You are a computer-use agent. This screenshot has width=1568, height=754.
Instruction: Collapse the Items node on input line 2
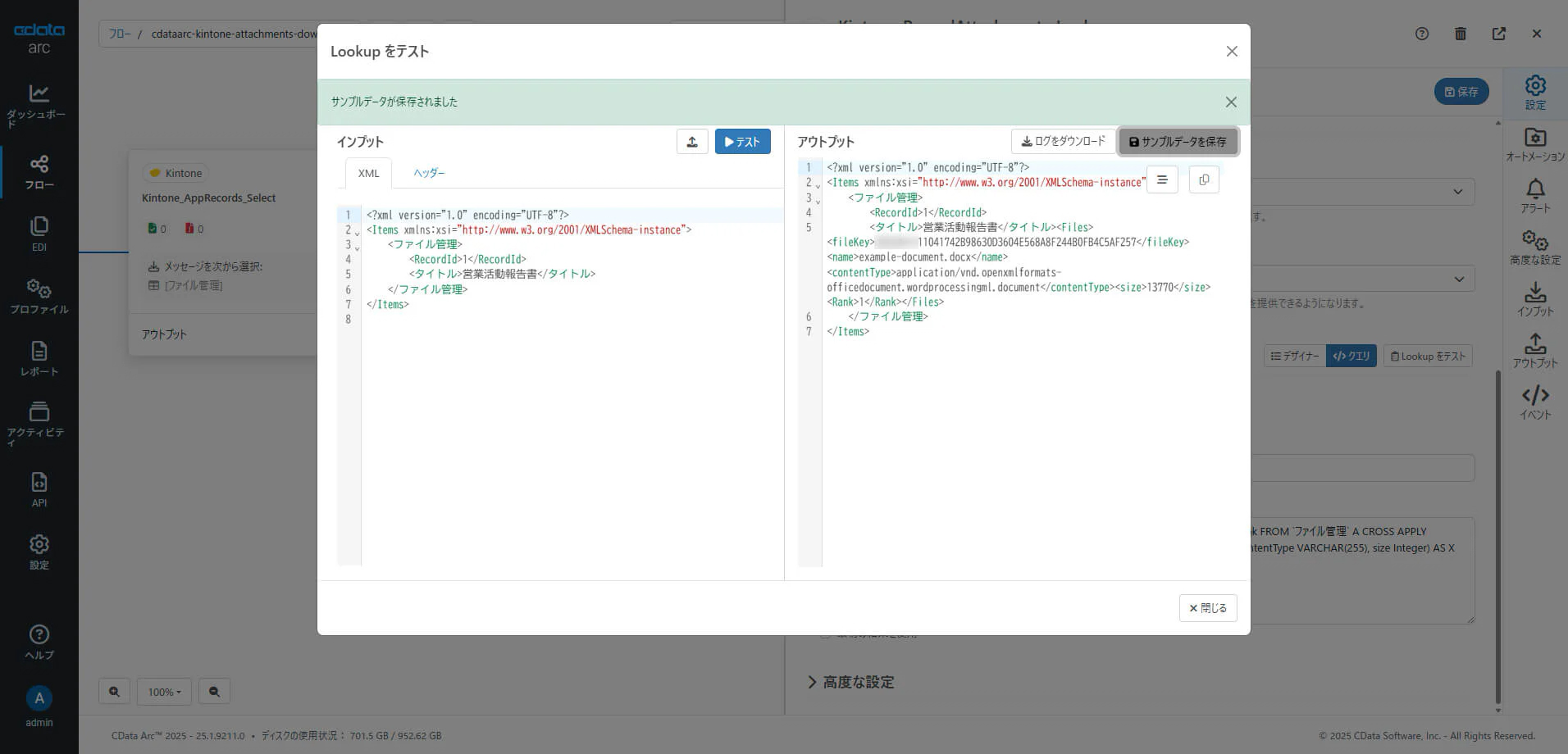coord(358,233)
